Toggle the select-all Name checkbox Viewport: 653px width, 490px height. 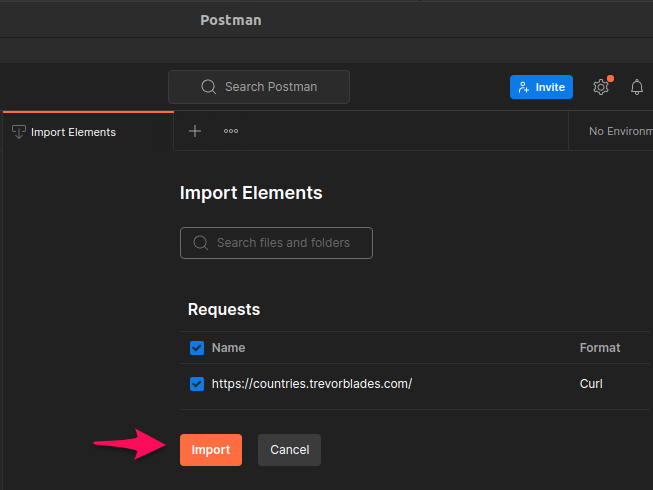pos(197,348)
